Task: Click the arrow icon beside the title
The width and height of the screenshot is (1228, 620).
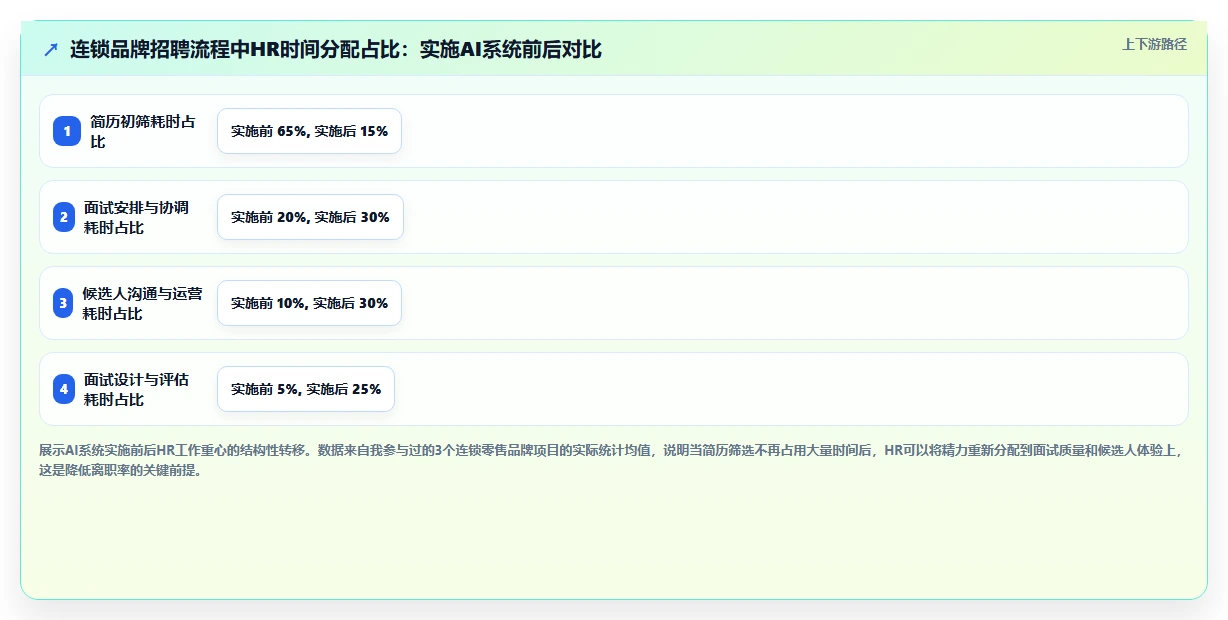Action: 51,49
